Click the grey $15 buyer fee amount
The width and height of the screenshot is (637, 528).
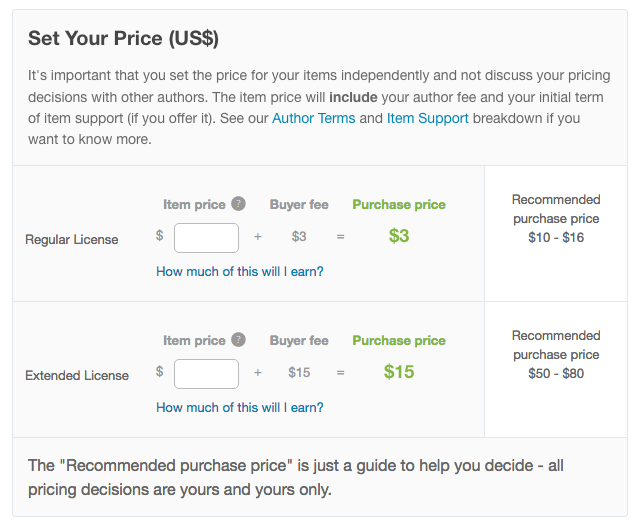pyautogui.click(x=299, y=372)
